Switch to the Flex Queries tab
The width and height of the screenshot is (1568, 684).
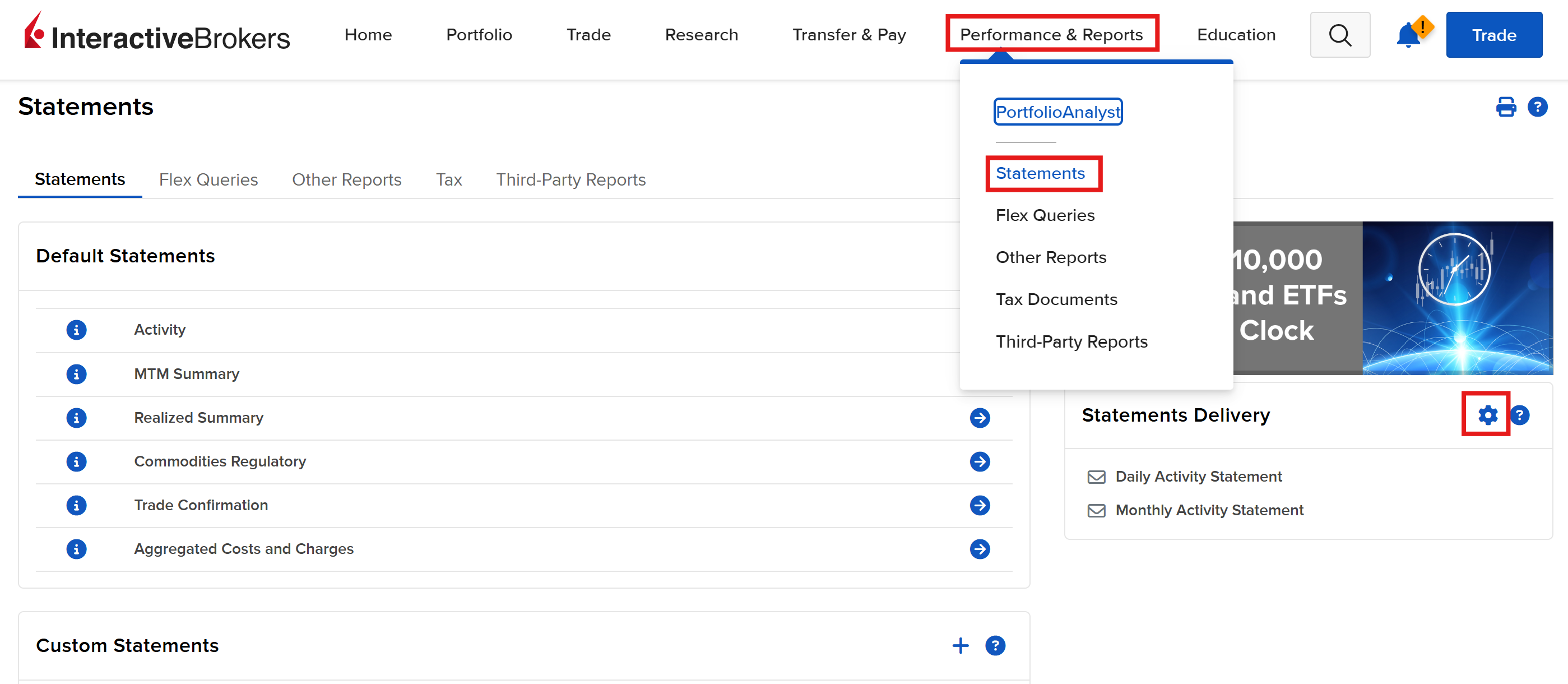(207, 179)
